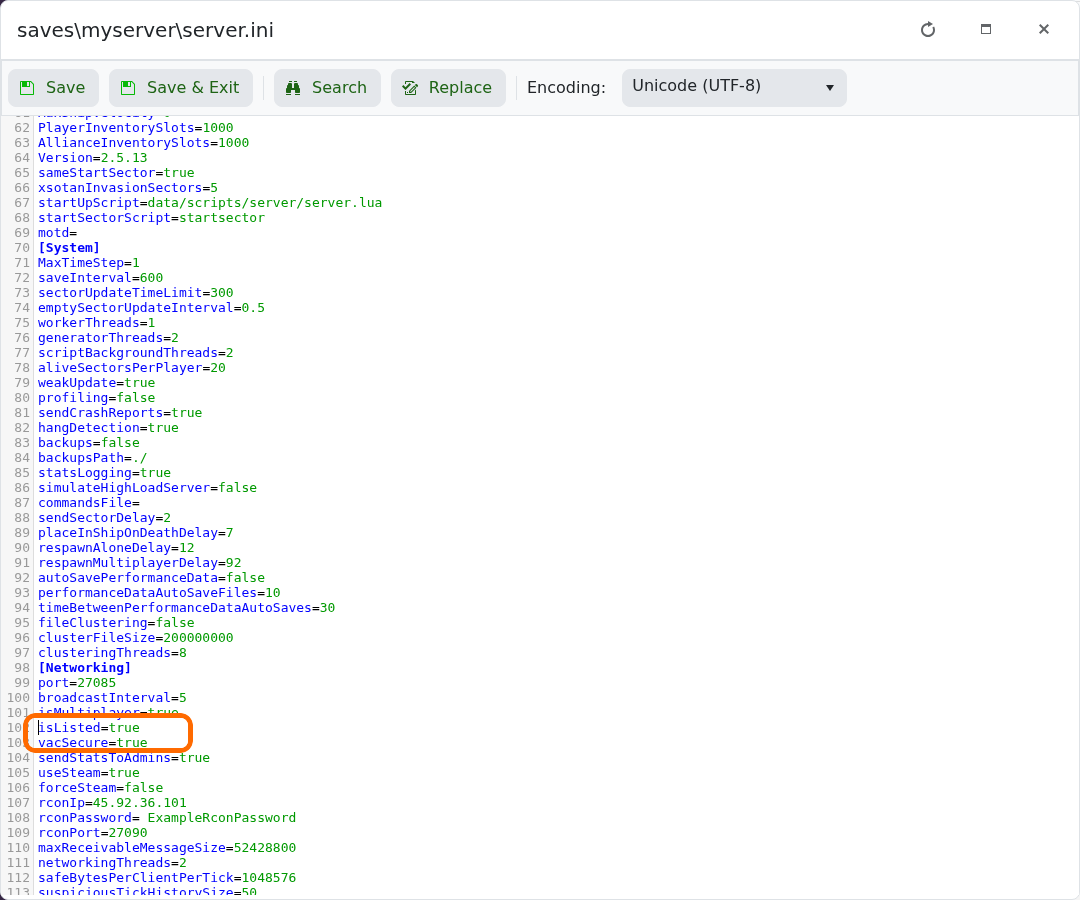Click line clusteringThreads=8
Screen dimensions: 1080x900
(112, 653)
